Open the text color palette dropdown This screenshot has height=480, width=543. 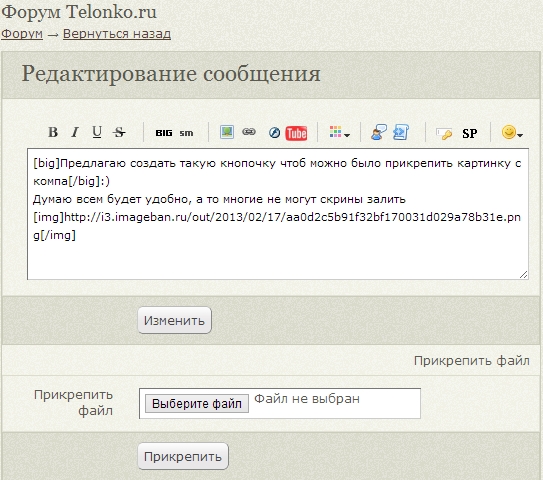click(x=339, y=132)
